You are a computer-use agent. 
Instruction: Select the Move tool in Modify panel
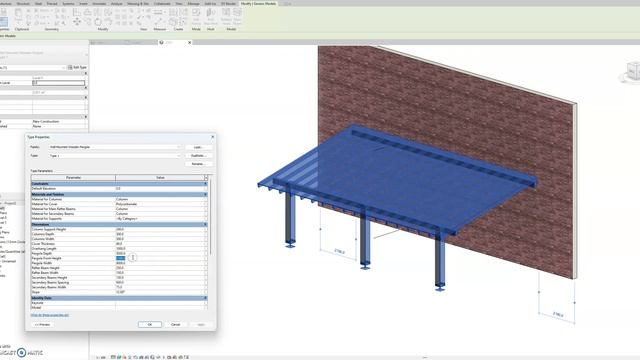[x=77, y=22]
